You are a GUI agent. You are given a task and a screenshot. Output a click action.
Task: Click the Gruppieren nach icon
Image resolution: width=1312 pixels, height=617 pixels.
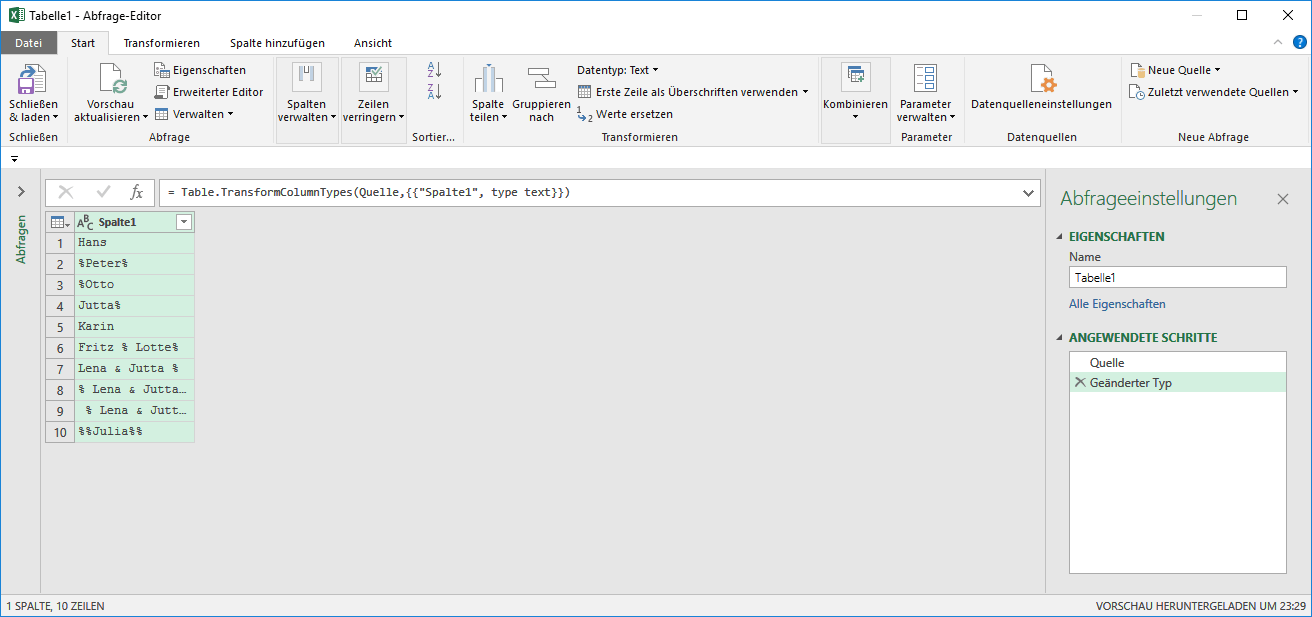(541, 78)
